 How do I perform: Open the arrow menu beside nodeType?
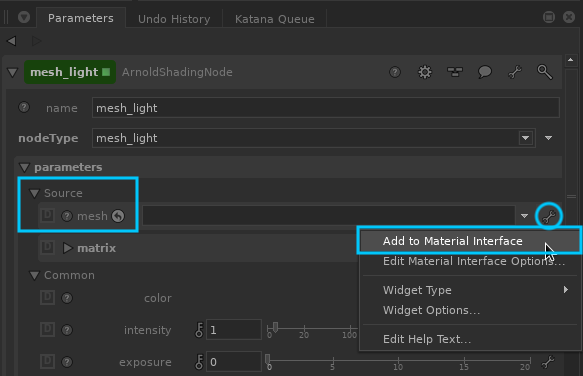[x=548, y=138]
